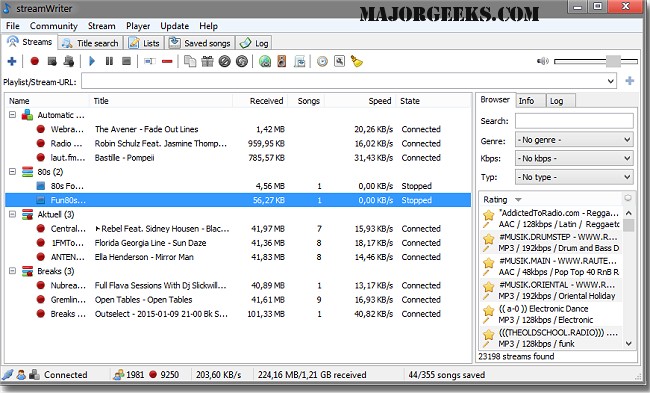Switch to the Title search tab
Viewport: 650px width, 393px height.
pos(90,43)
